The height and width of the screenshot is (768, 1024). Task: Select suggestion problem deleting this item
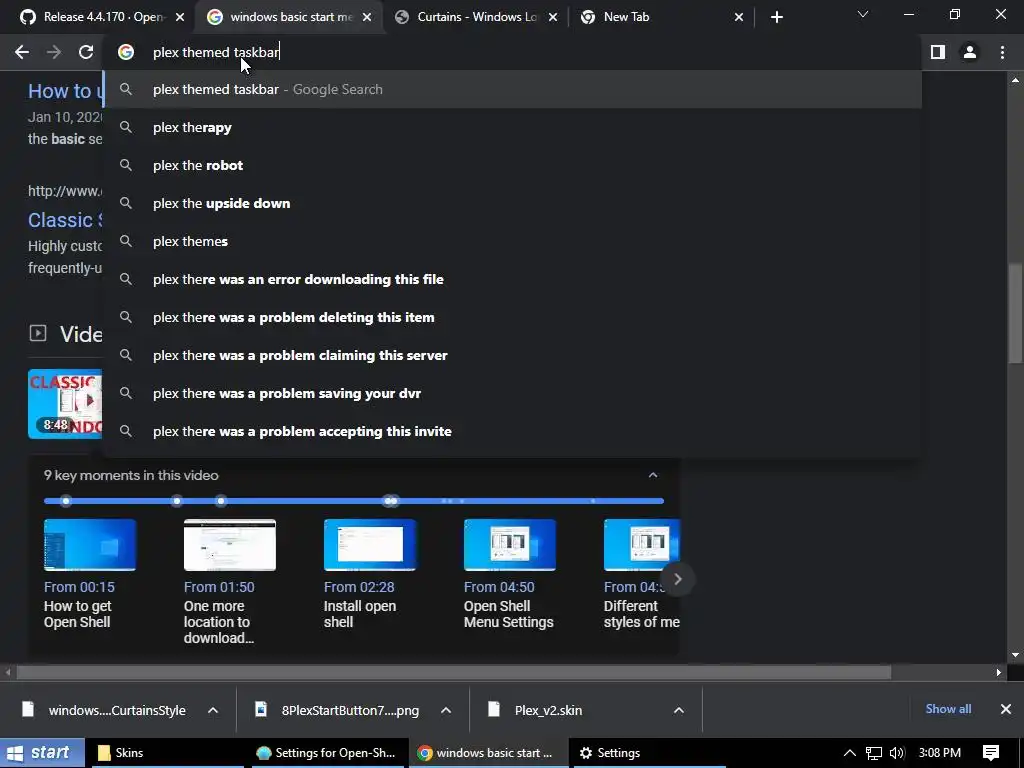click(x=513, y=317)
